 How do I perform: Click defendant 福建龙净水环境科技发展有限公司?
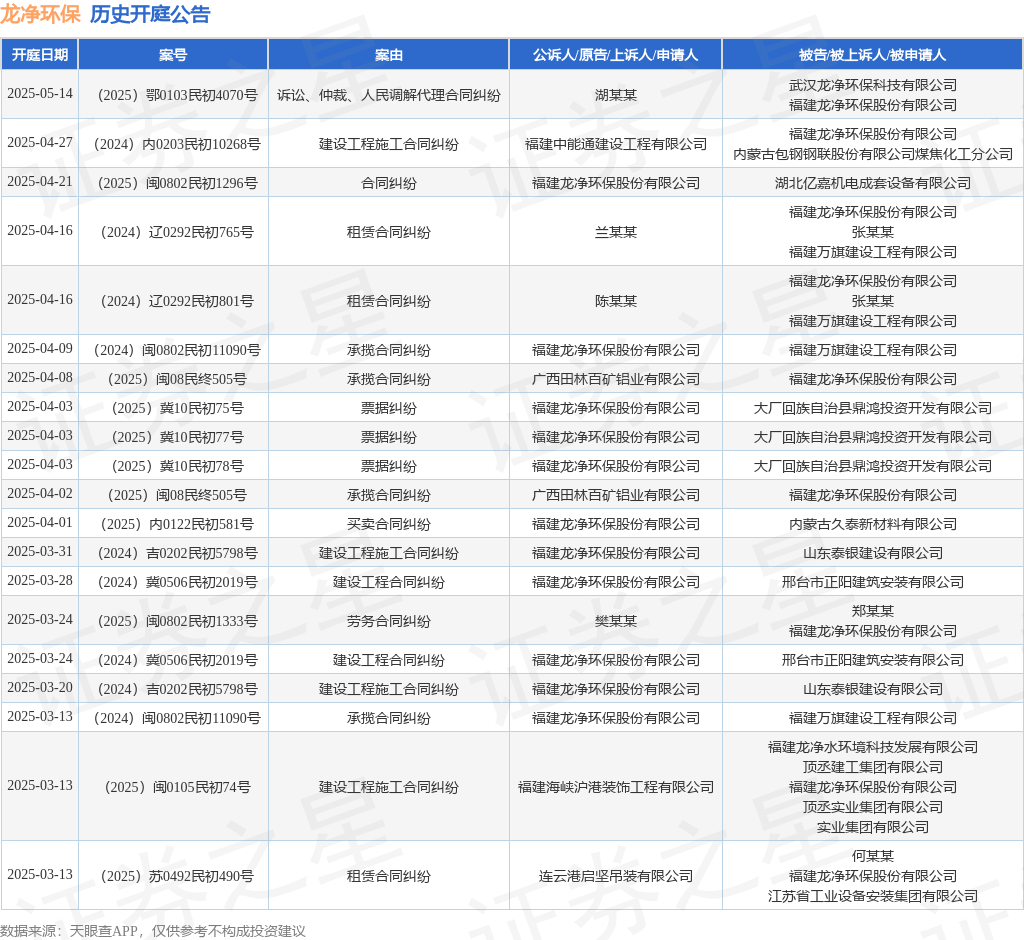tap(872, 747)
